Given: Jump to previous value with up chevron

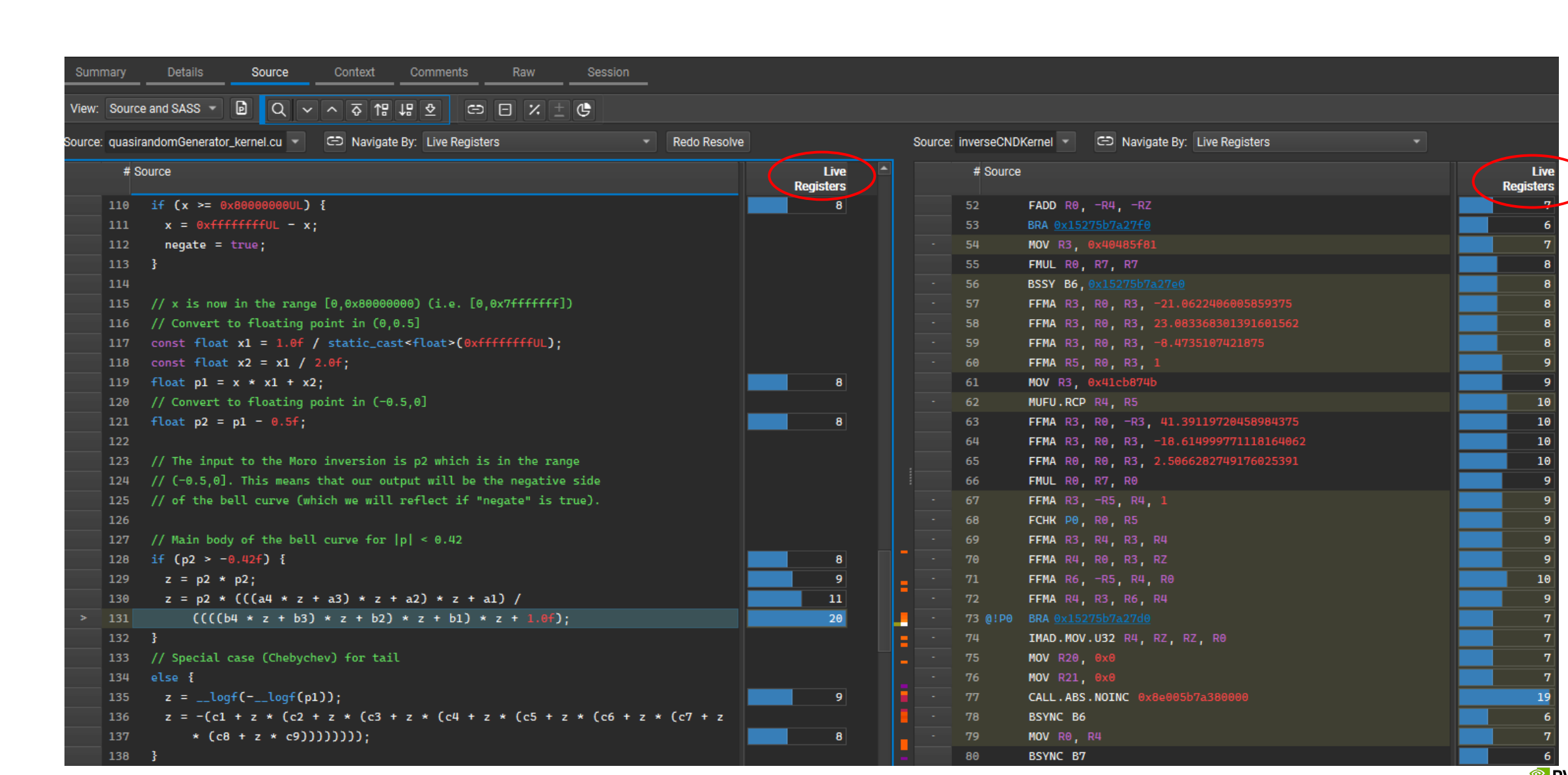Looking at the screenshot, I should pyautogui.click(x=331, y=109).
